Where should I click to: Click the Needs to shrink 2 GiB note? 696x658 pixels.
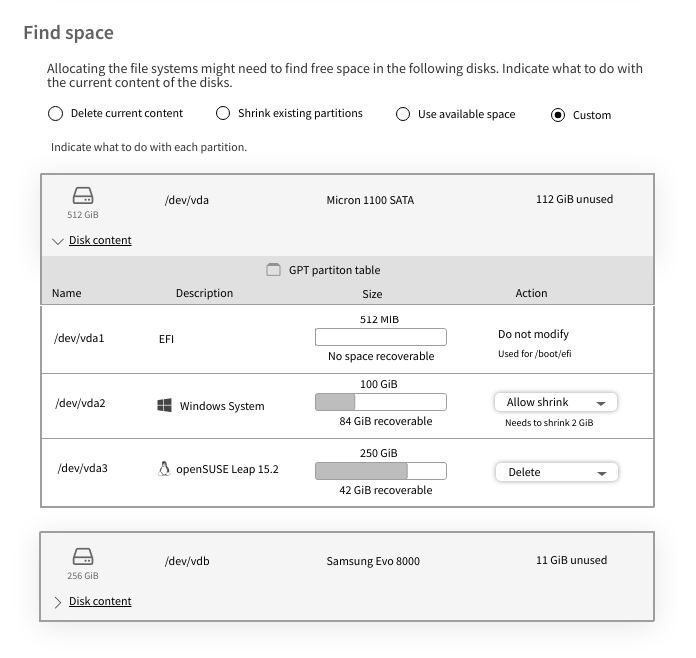549,423
